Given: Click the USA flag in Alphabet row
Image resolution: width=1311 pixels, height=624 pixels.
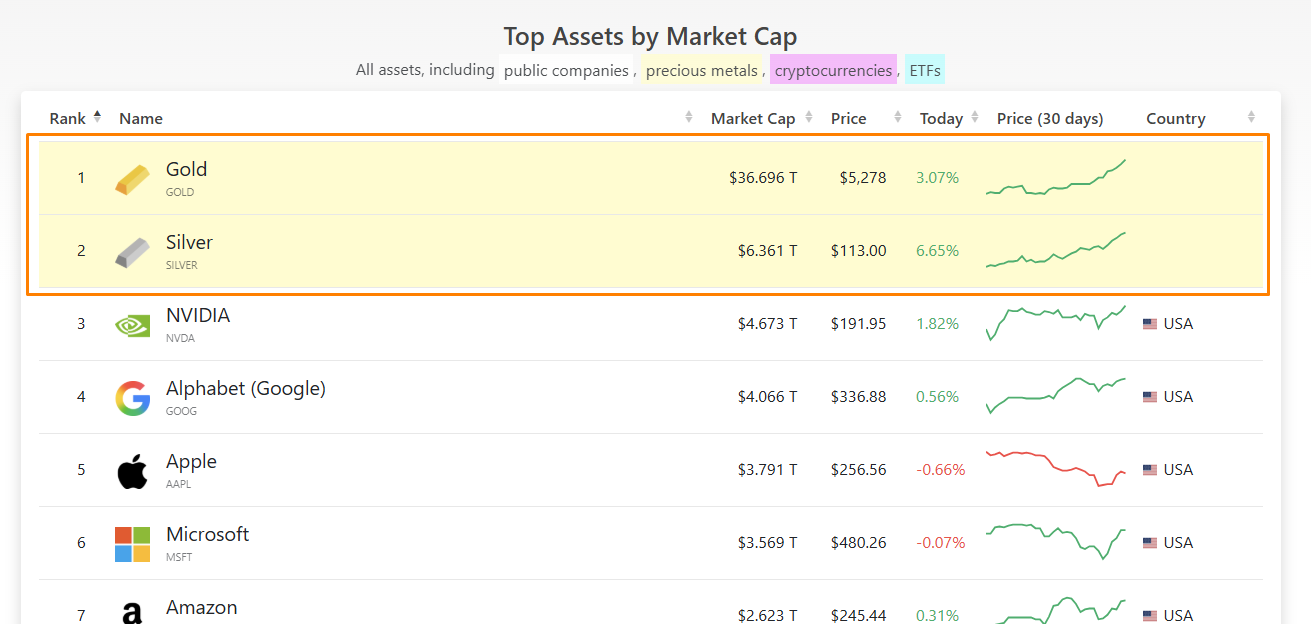Looking at the screenshot, I should (1150, 397).
